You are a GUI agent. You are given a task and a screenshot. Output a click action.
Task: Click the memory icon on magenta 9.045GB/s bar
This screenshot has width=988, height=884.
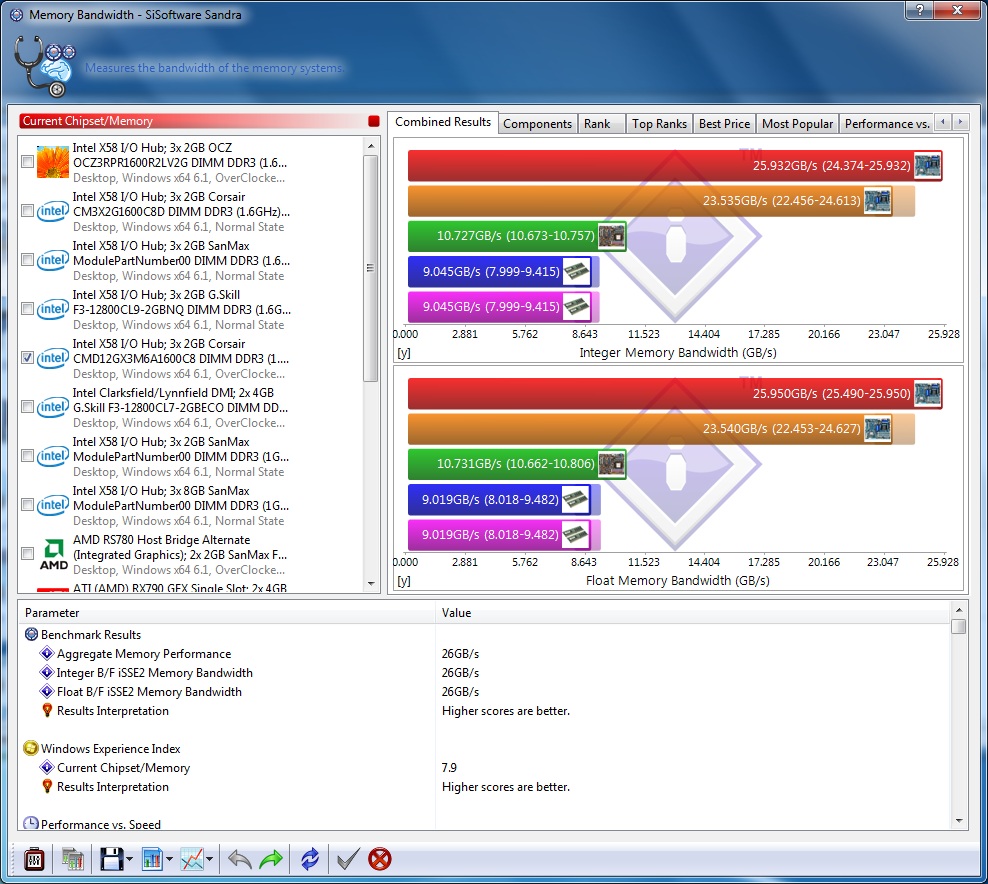pos(577,307)
